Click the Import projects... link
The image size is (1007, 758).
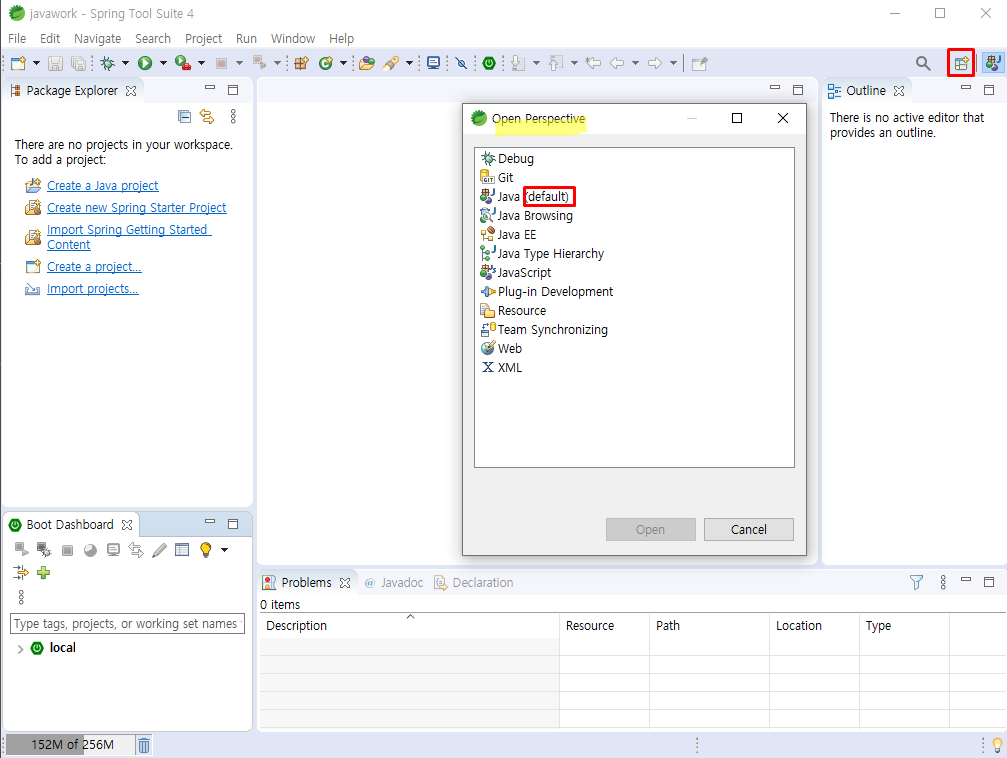tap(92, 289)
